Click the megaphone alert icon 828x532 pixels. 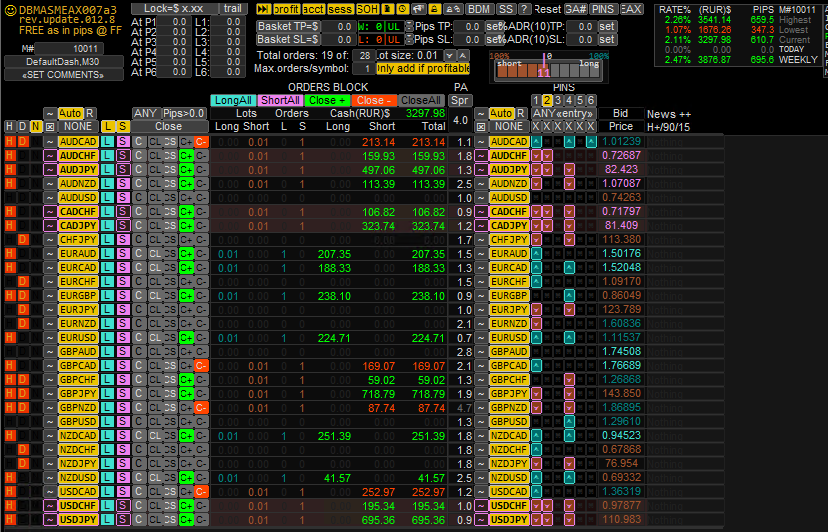click(x=419, y=9)
